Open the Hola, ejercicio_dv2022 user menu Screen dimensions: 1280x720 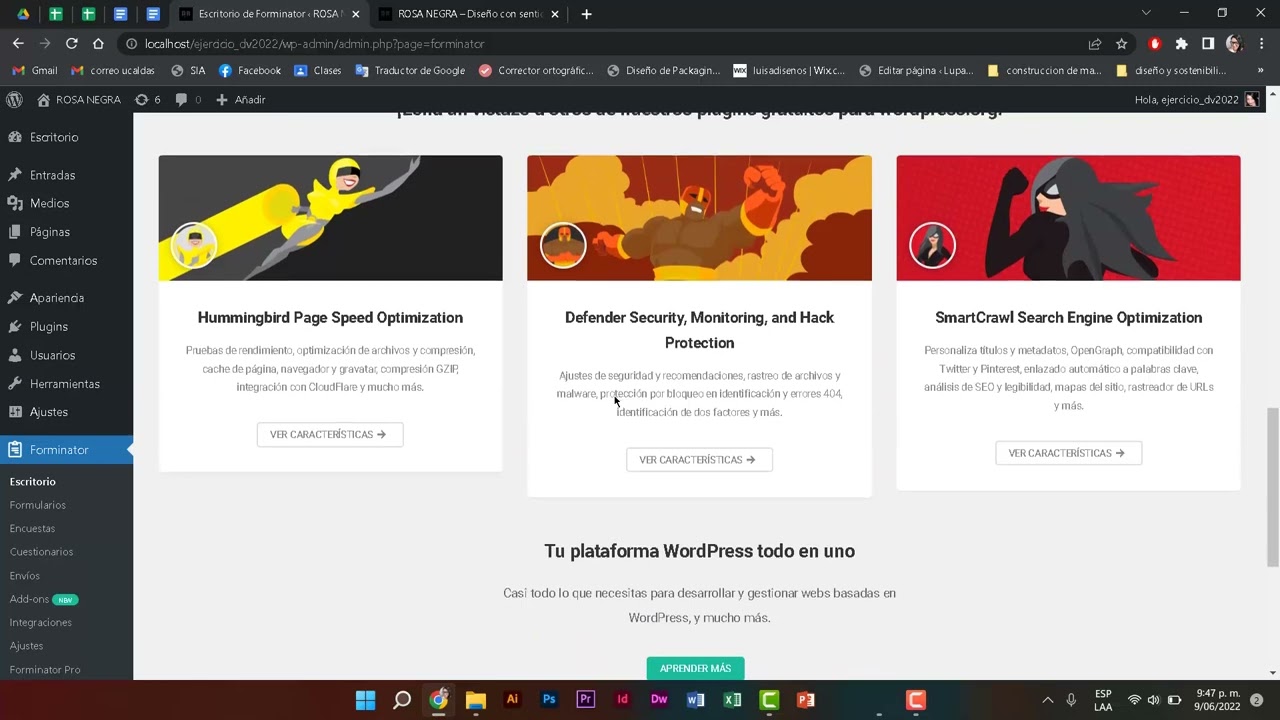1197,100
